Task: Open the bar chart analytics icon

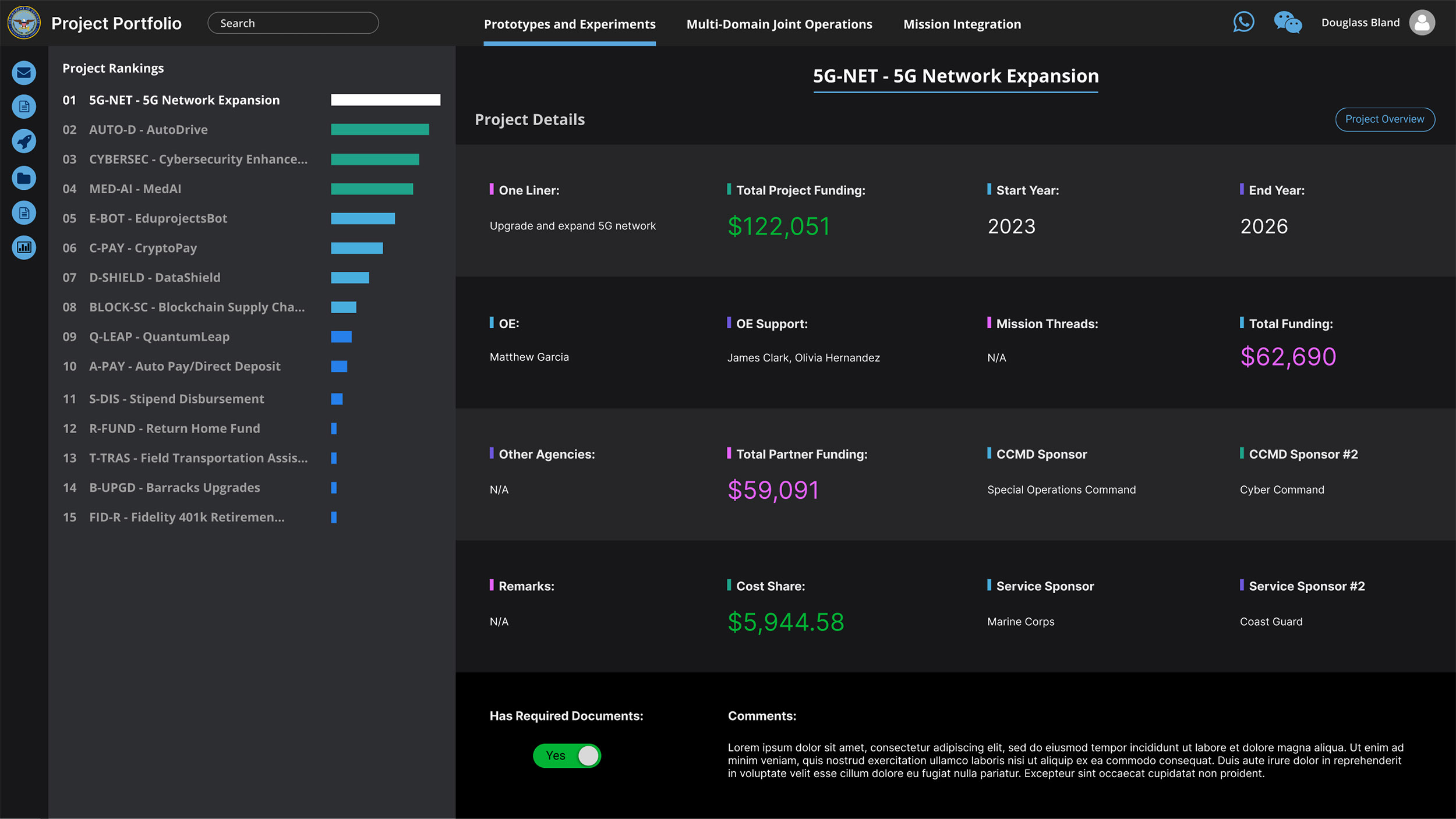Action: pos(23,247)
